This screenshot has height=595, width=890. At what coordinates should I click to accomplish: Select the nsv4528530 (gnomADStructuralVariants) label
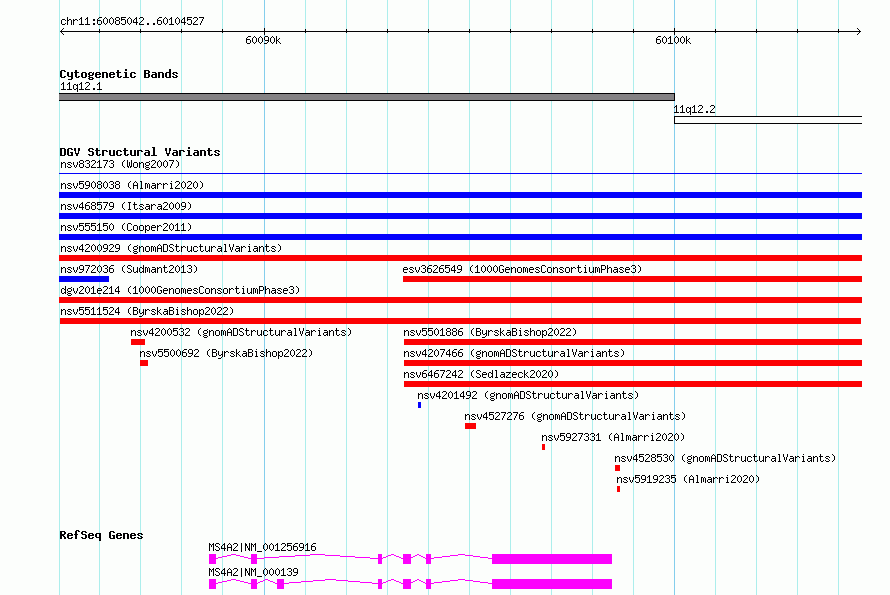(725, 459)
